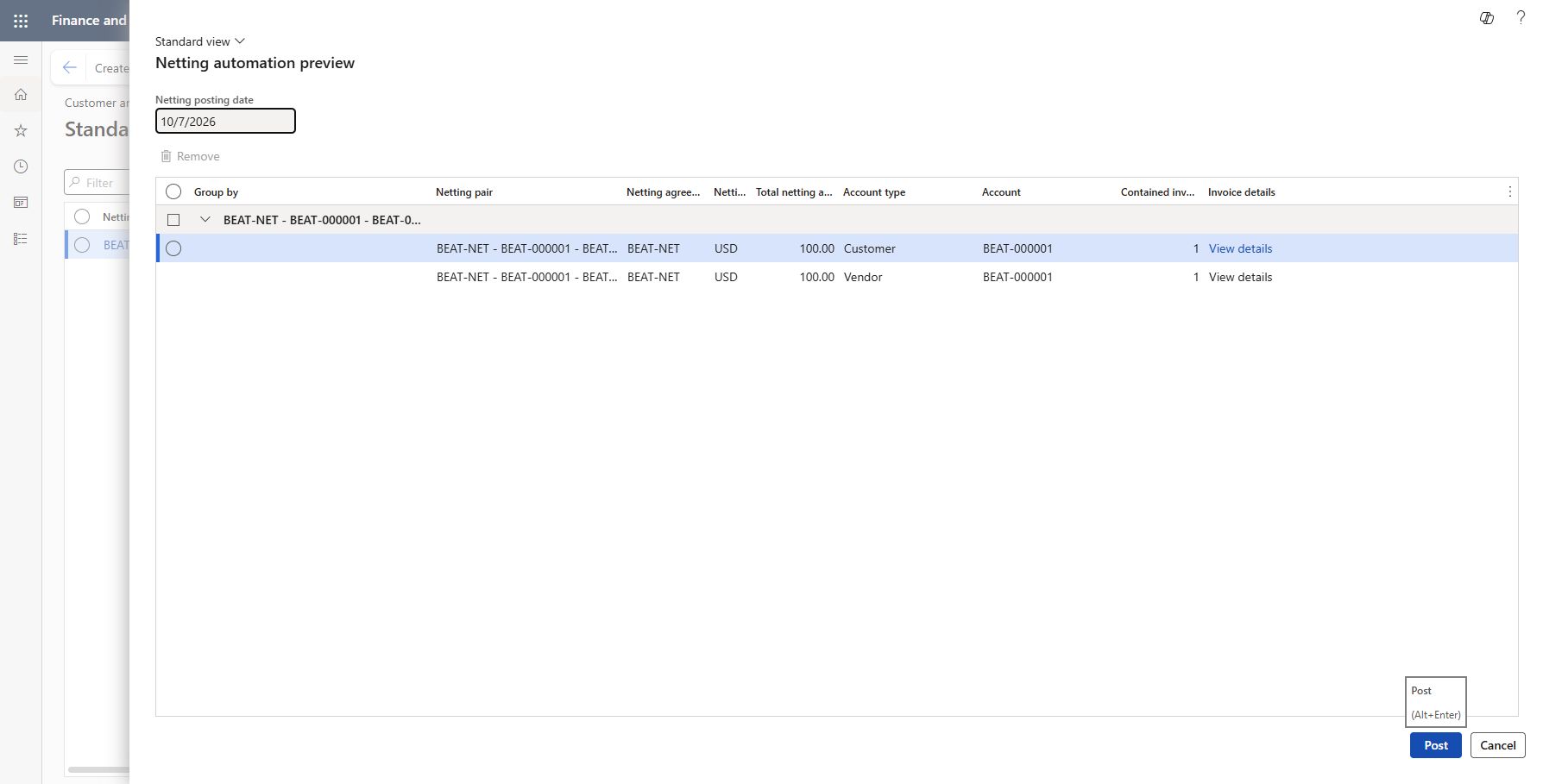The height and width of the screenshot is (784, 1543).
Task: Open View details link on the Customer row
Action: tap(1240, 248)
